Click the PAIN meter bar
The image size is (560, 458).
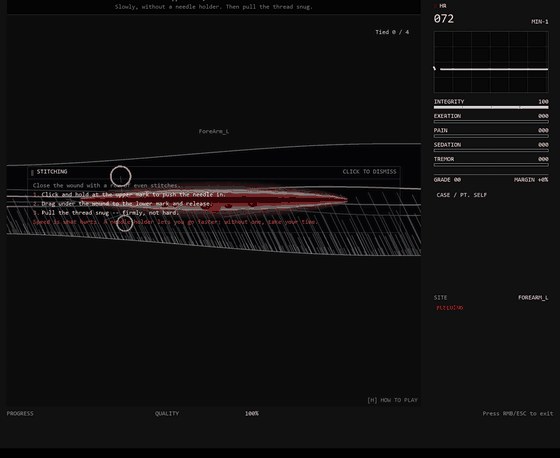(491, 136)
